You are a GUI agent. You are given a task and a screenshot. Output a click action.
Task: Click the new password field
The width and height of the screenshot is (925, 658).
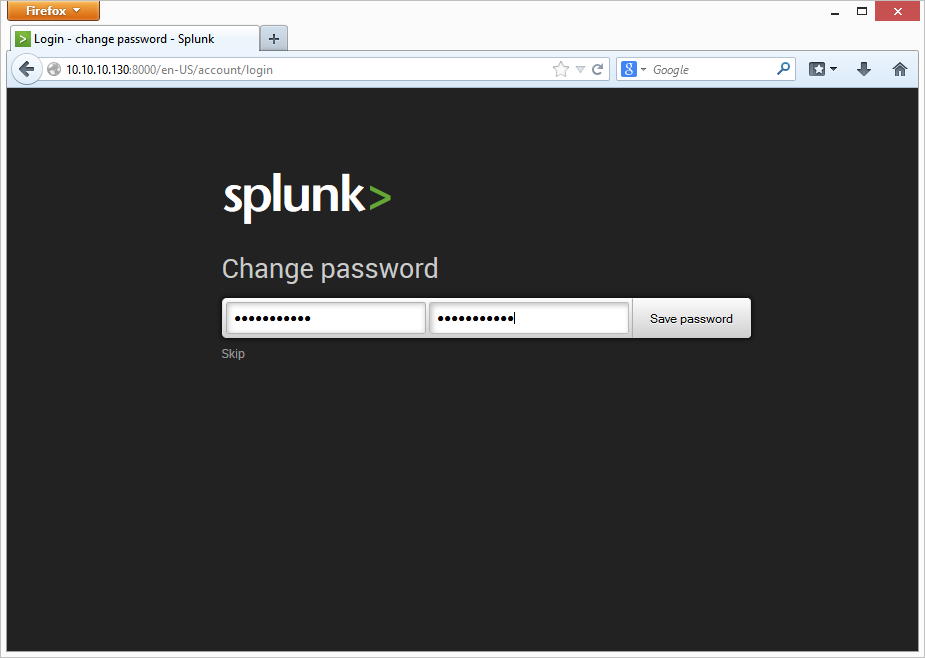326,318
